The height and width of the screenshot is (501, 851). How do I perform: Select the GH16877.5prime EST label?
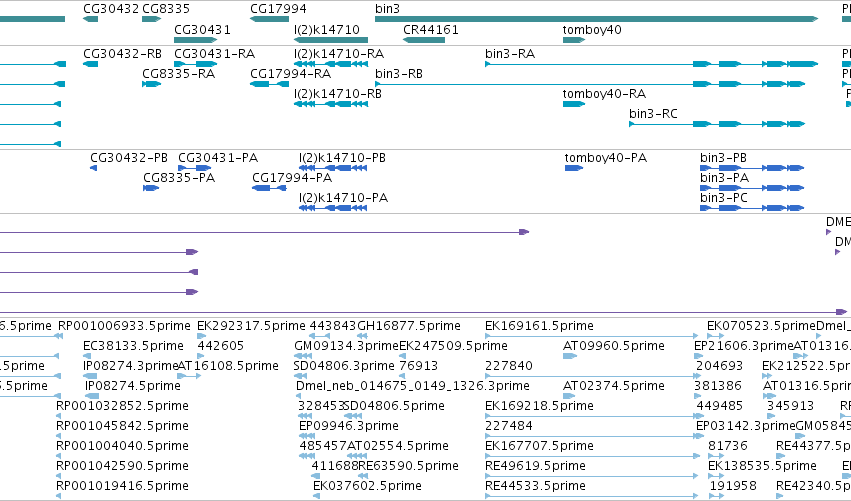pos(409,326)
